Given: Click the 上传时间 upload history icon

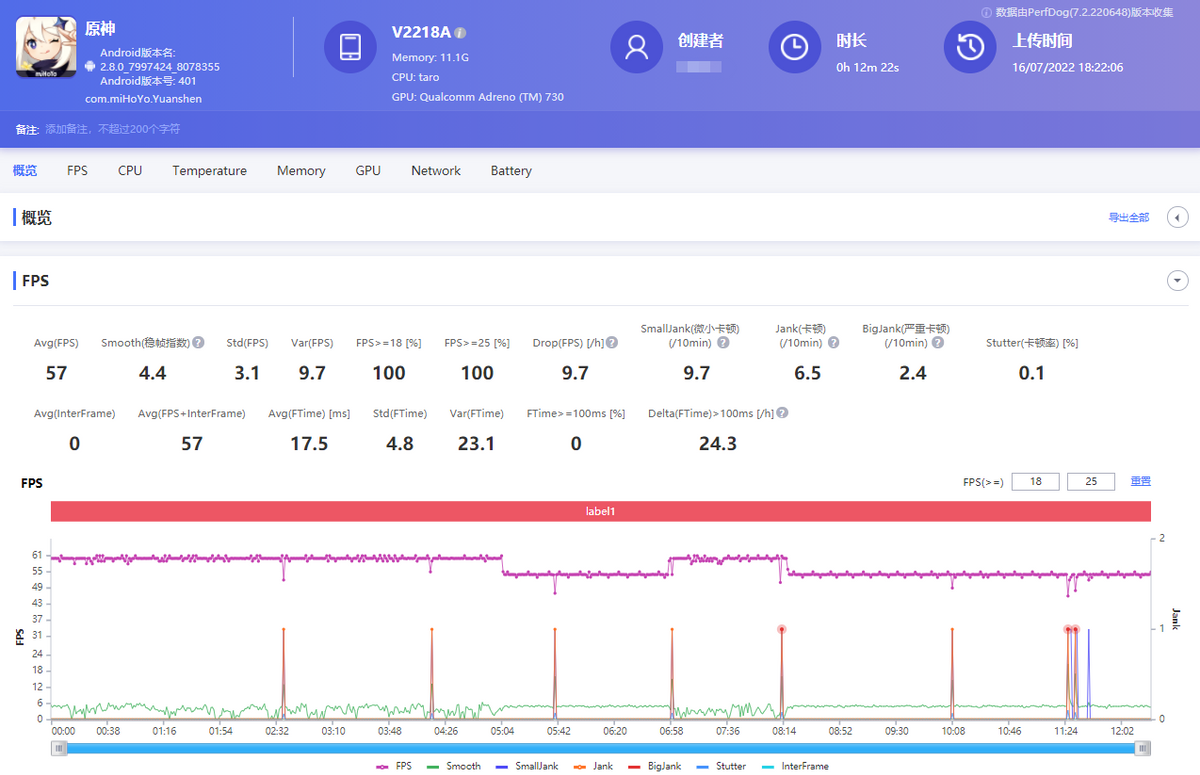Looking at the screenshot, I should (x=969, y=47).
